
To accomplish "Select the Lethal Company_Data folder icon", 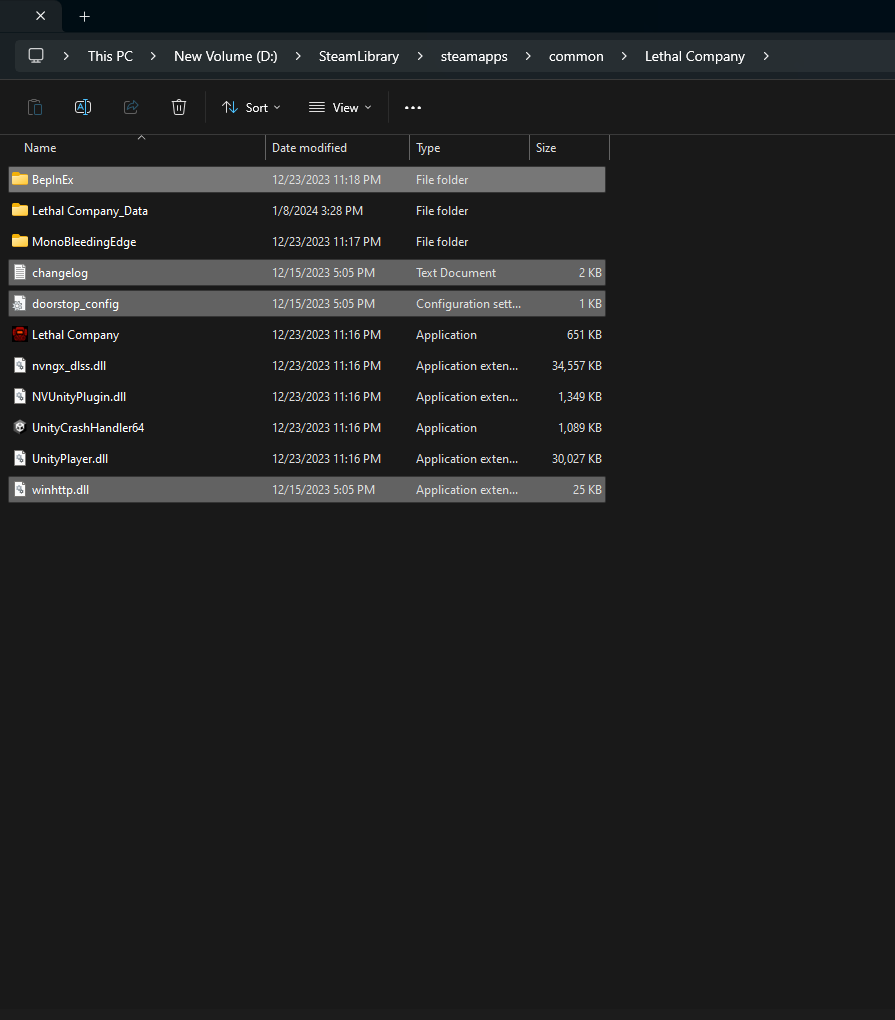I will click(x=20, y=210).
